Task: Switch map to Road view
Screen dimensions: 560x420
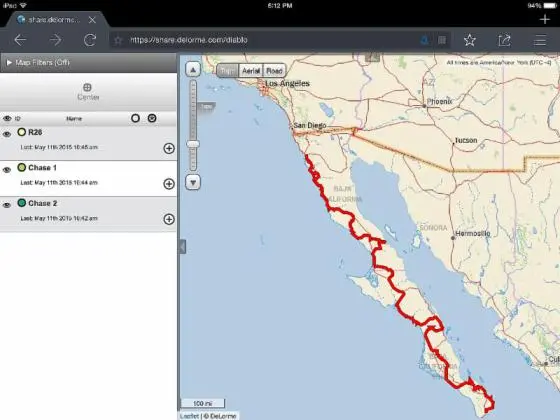Action: pos(274,71)
